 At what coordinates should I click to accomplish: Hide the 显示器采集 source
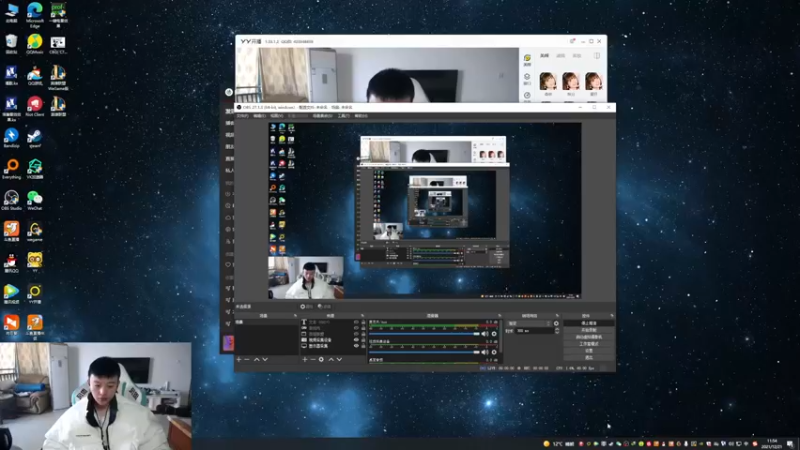tap(356, 346)
